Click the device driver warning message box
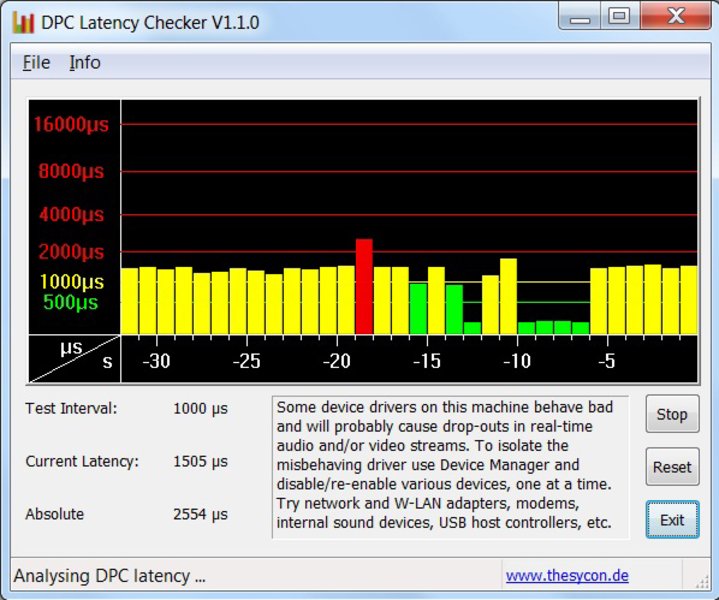The width and height of the screenshot is (719, 600). pos(450,467)
